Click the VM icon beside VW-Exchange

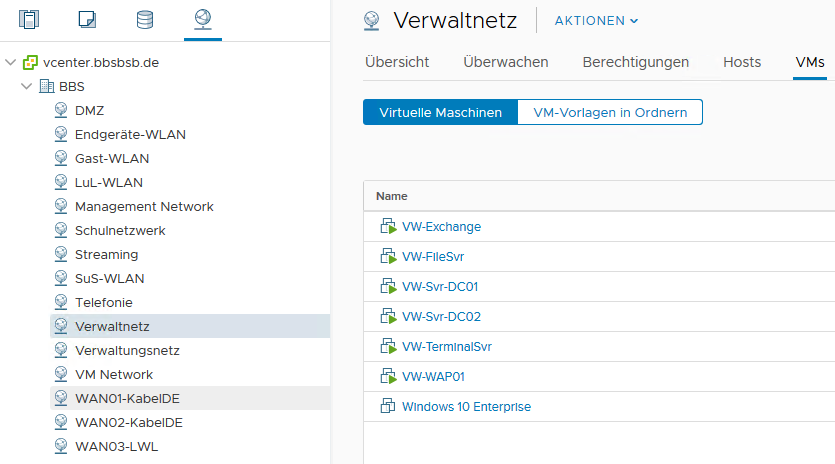388,226
